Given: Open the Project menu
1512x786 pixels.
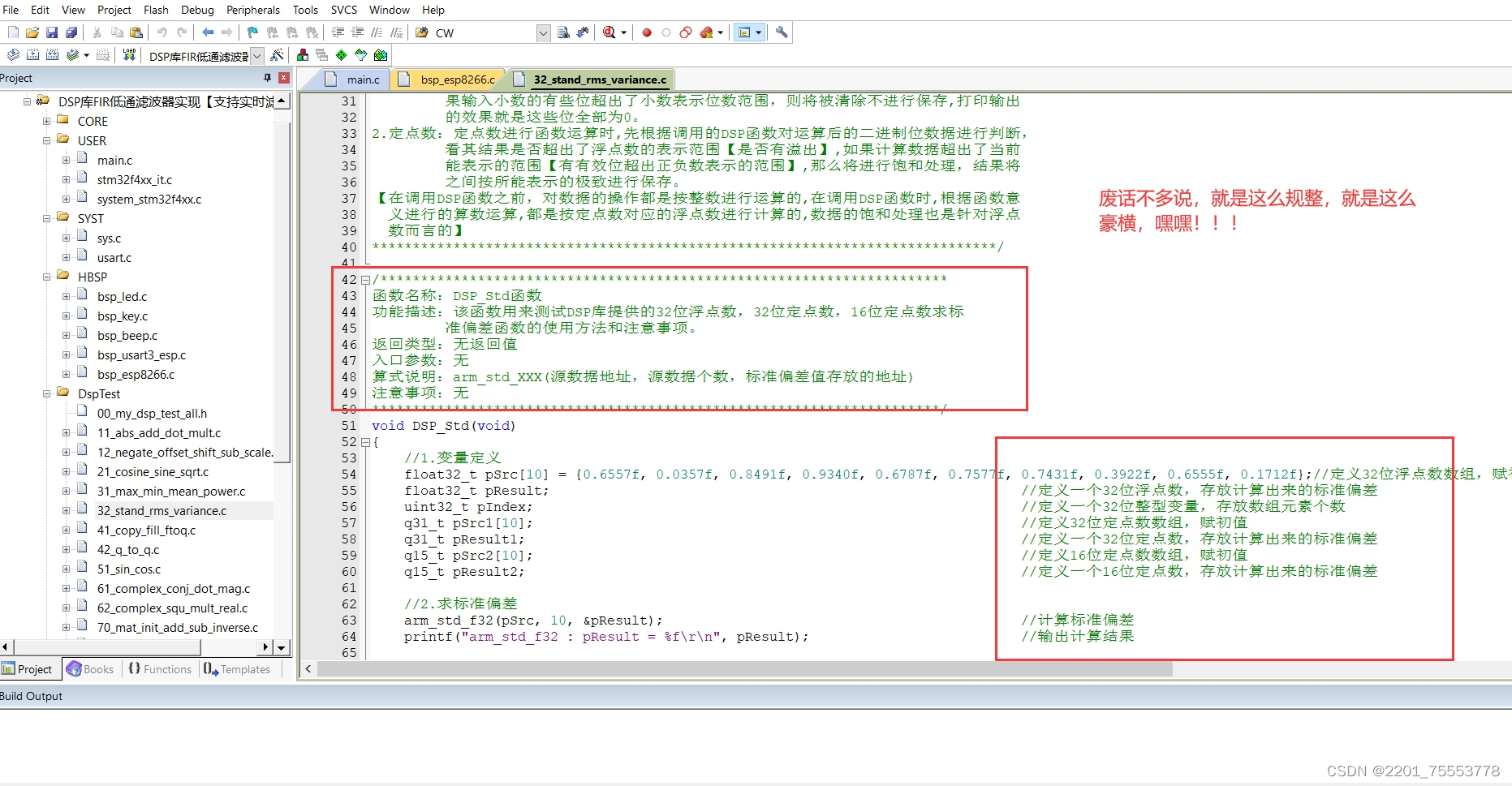Looking at the screenshot, I should point(114,10).
